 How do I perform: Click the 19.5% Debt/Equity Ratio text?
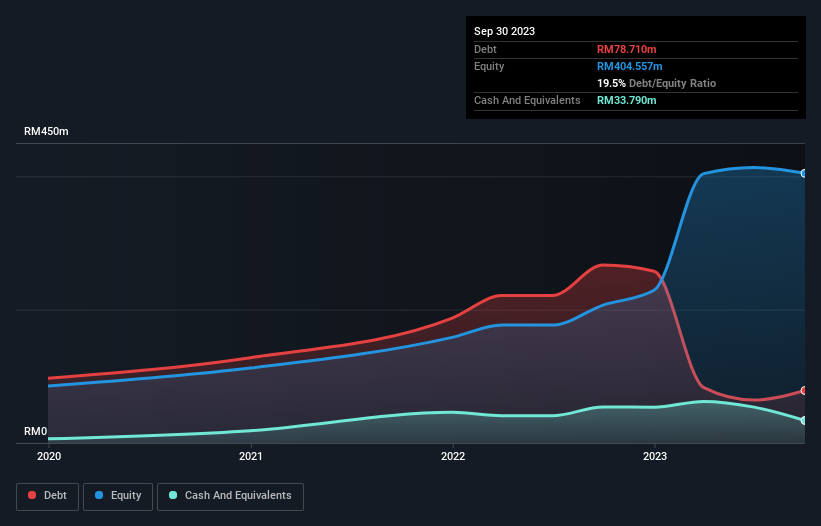pos(656,83)
